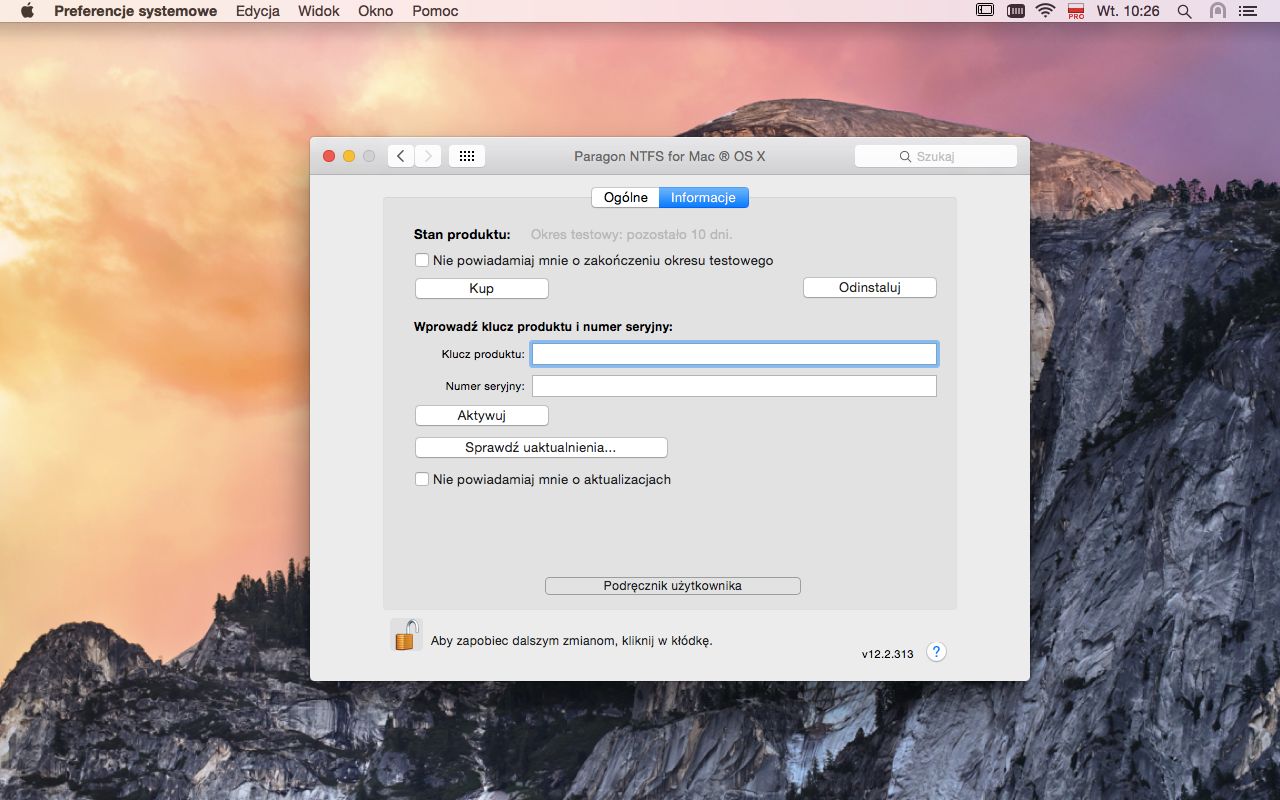Open the Preferencje systemowe menu

(x=135, y=11)
